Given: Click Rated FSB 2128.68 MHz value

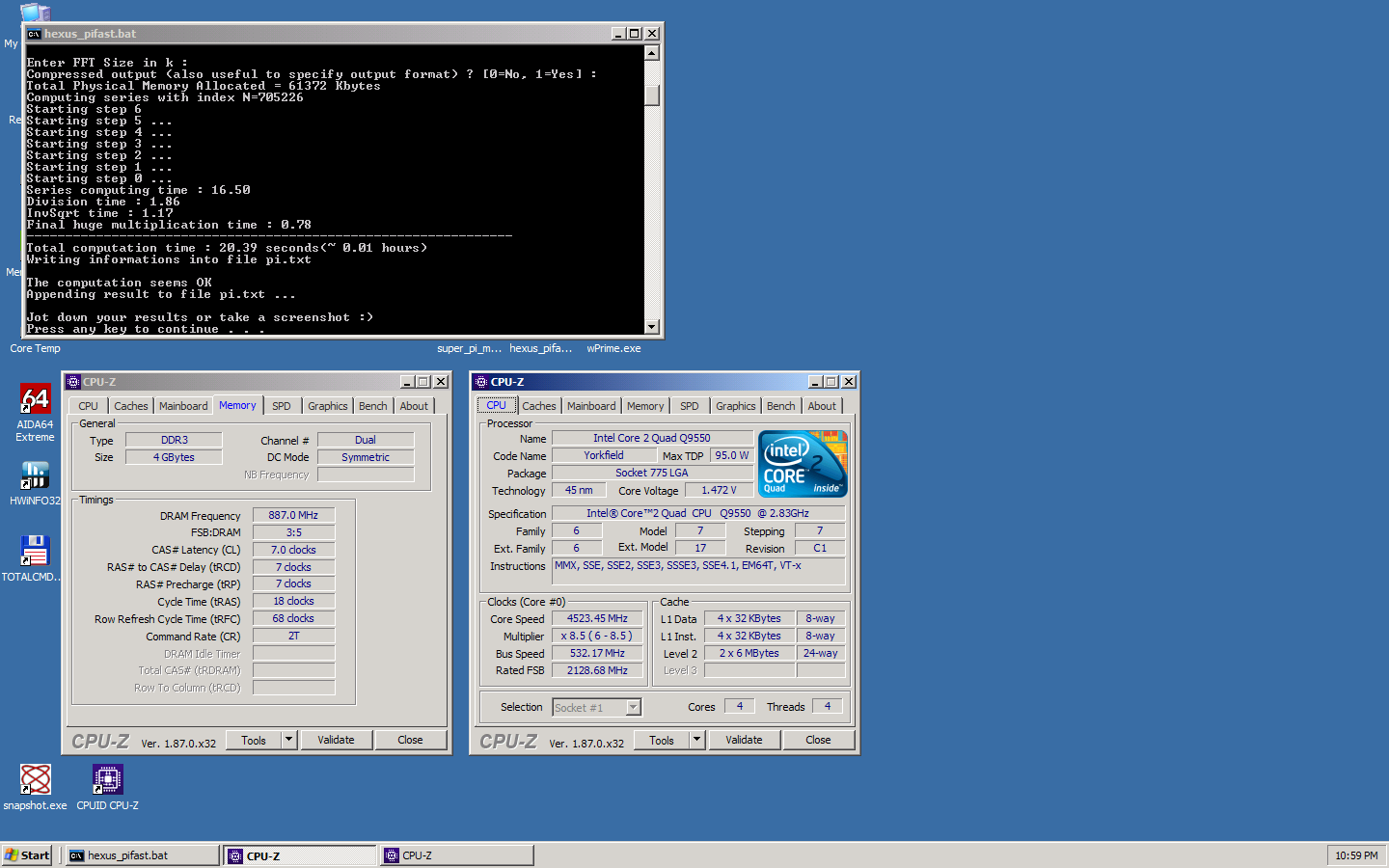Looking at the screenshot, I should 597,670.
